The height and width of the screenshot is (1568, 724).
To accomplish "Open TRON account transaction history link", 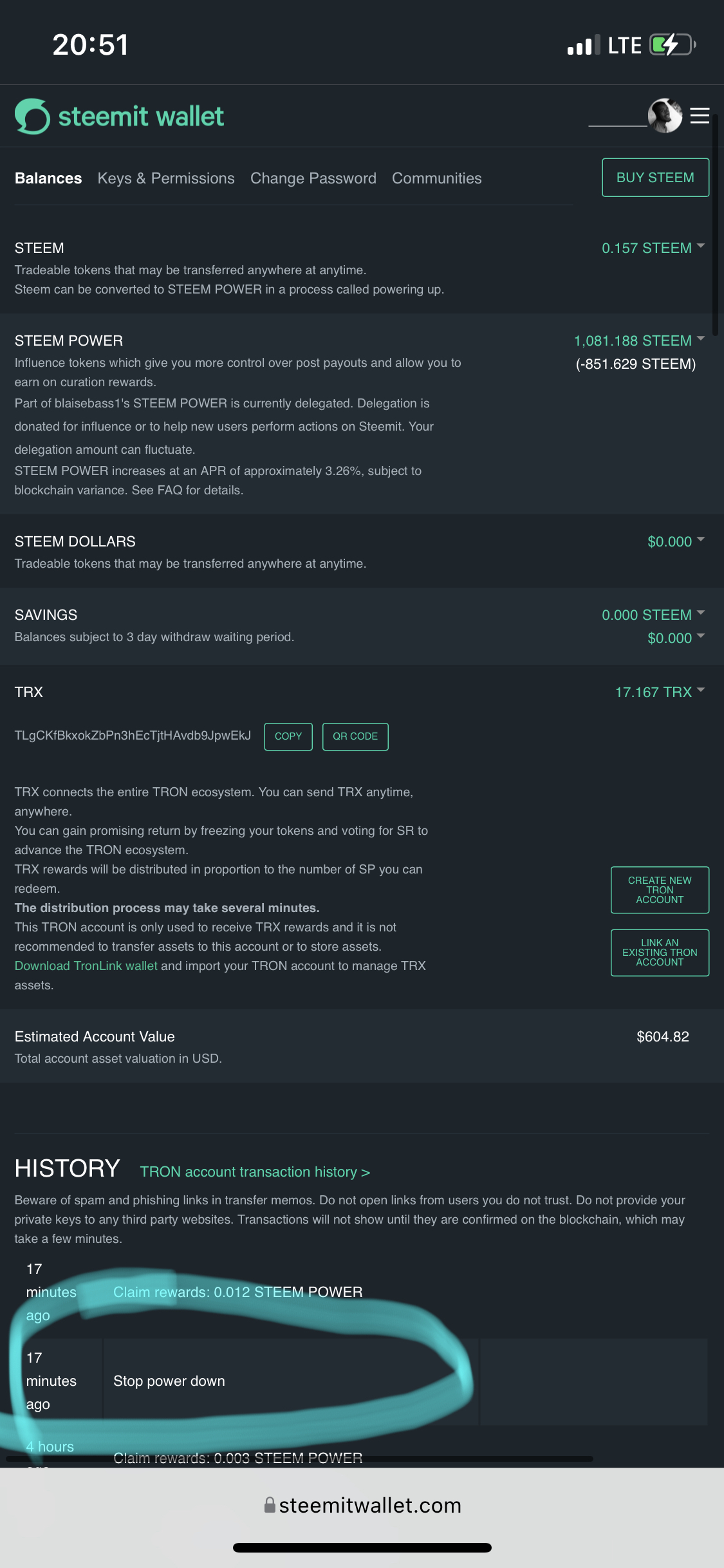I will tap(255, 1171).
